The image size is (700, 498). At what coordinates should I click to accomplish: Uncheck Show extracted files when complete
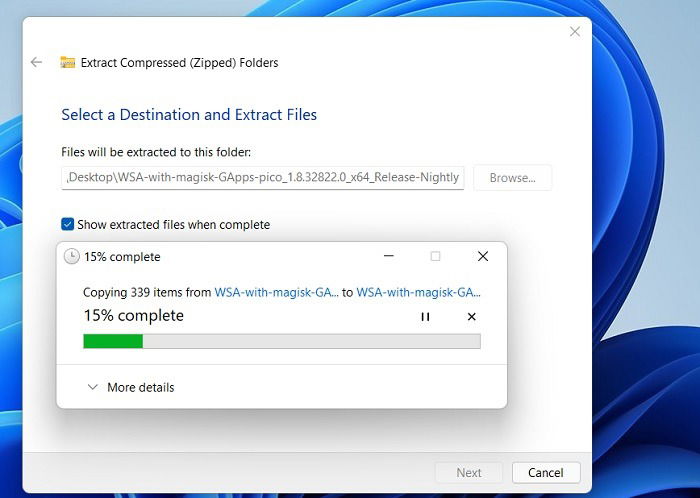pos(67,224)
